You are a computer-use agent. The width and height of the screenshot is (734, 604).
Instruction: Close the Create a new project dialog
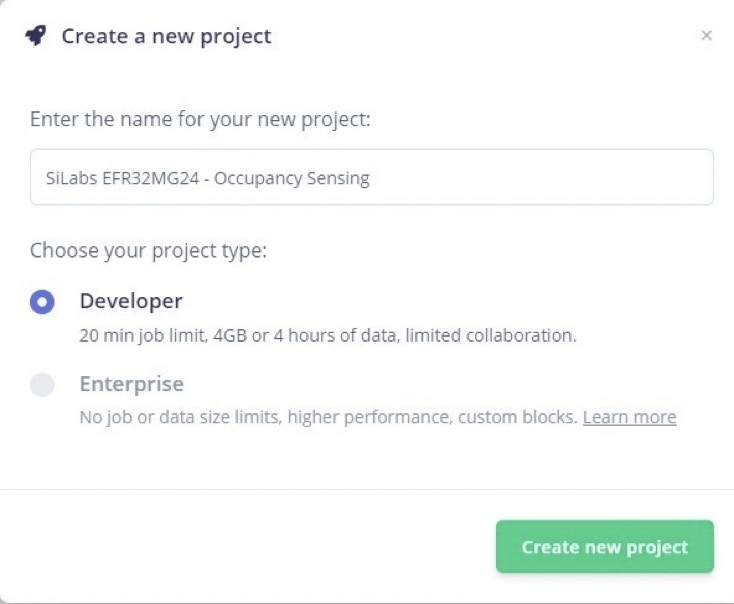706,36
